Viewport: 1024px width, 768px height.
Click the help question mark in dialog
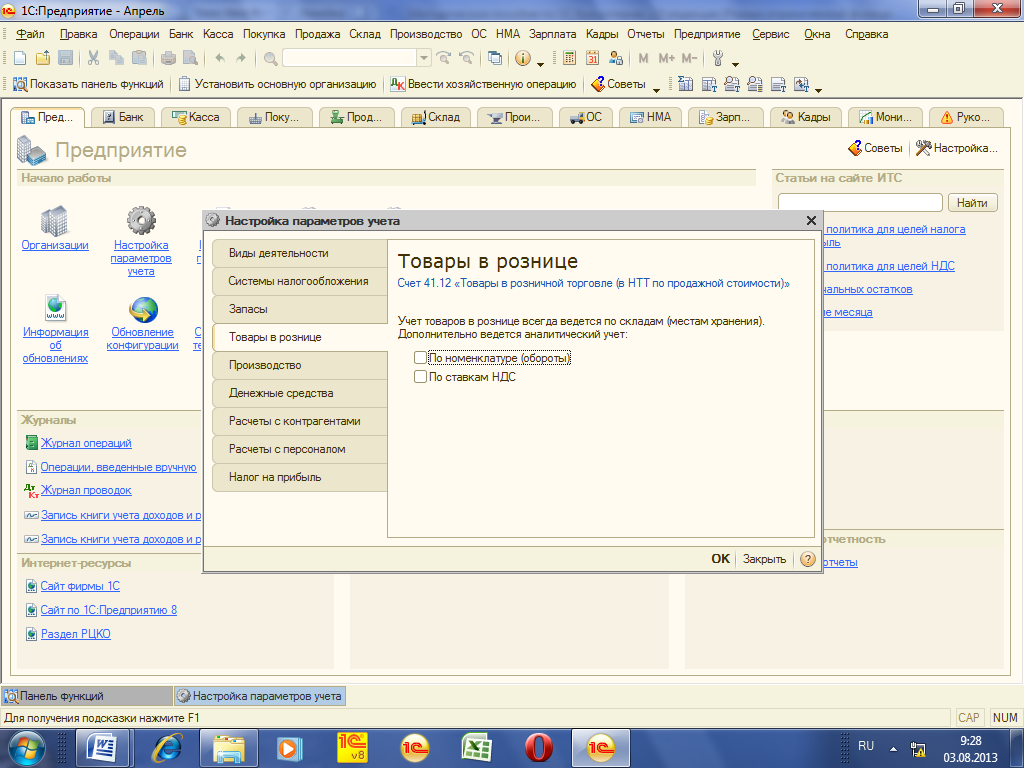(808, 559)
